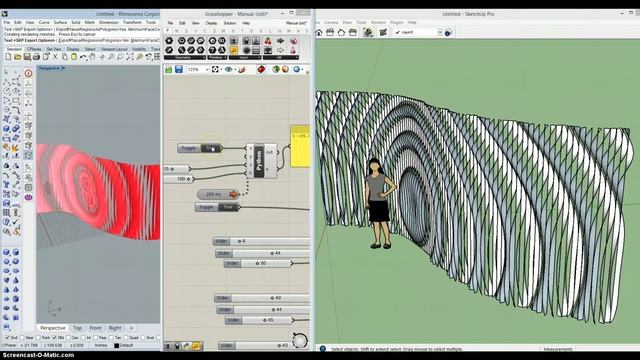The height and width of the screenshot is (360, 640).
Task: Click the sketch pencil icon in Grasshopper toolbar
Action: click(x=242, y=69)
